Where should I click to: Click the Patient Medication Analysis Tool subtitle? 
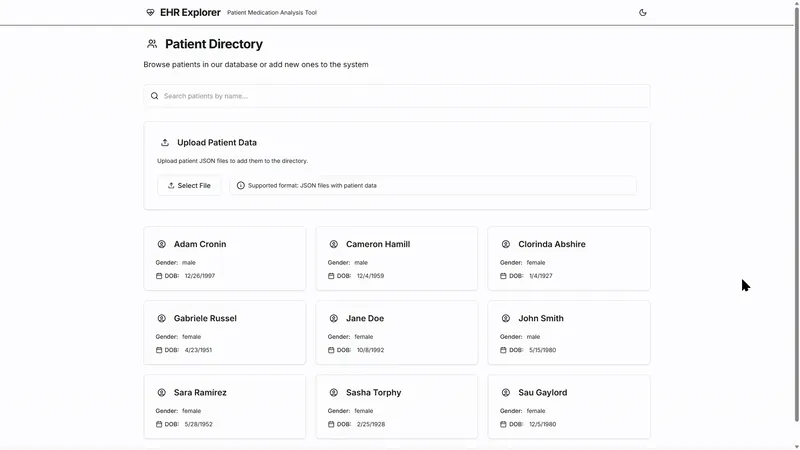272,13
